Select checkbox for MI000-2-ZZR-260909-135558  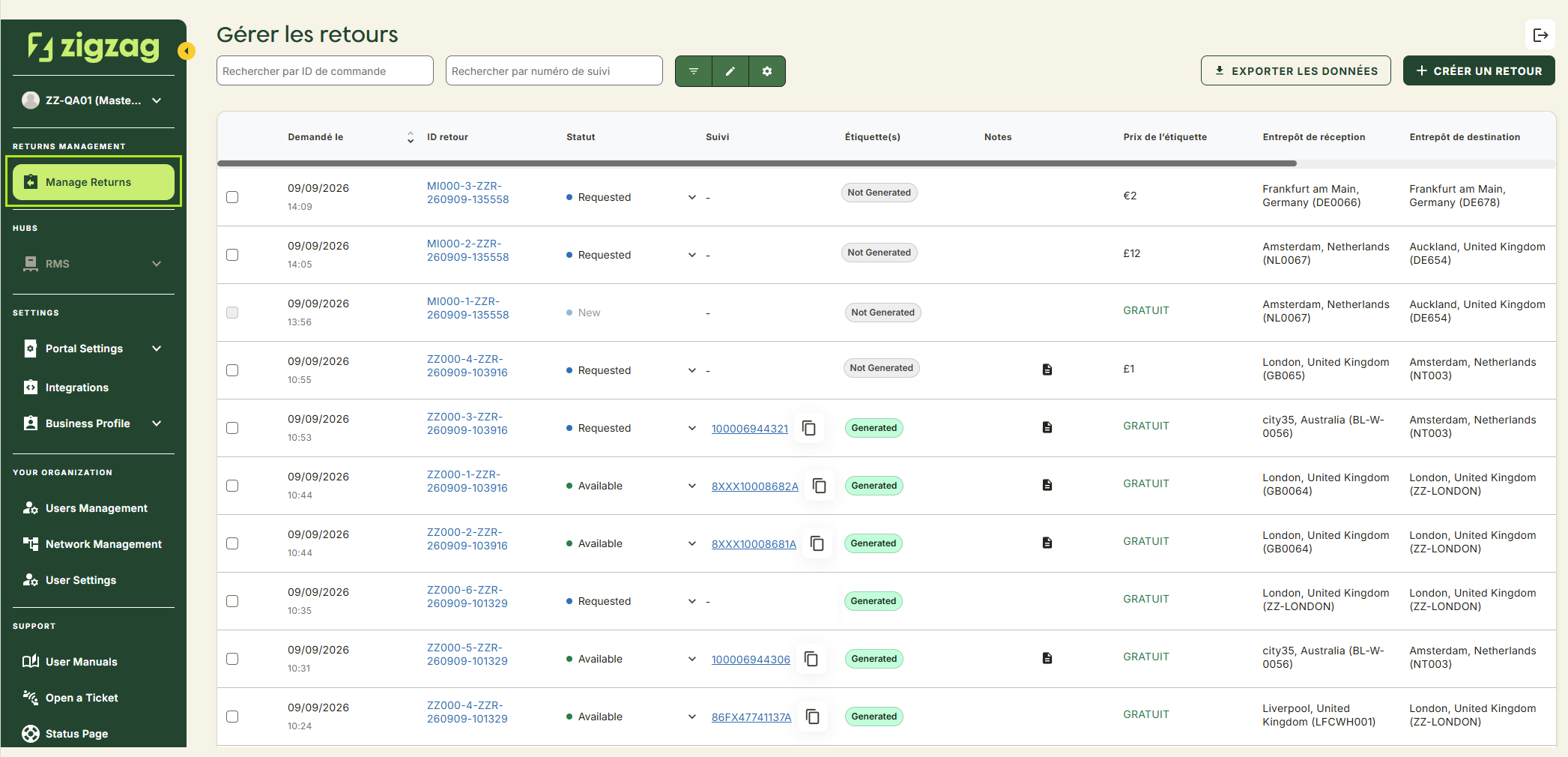(232, 255)
